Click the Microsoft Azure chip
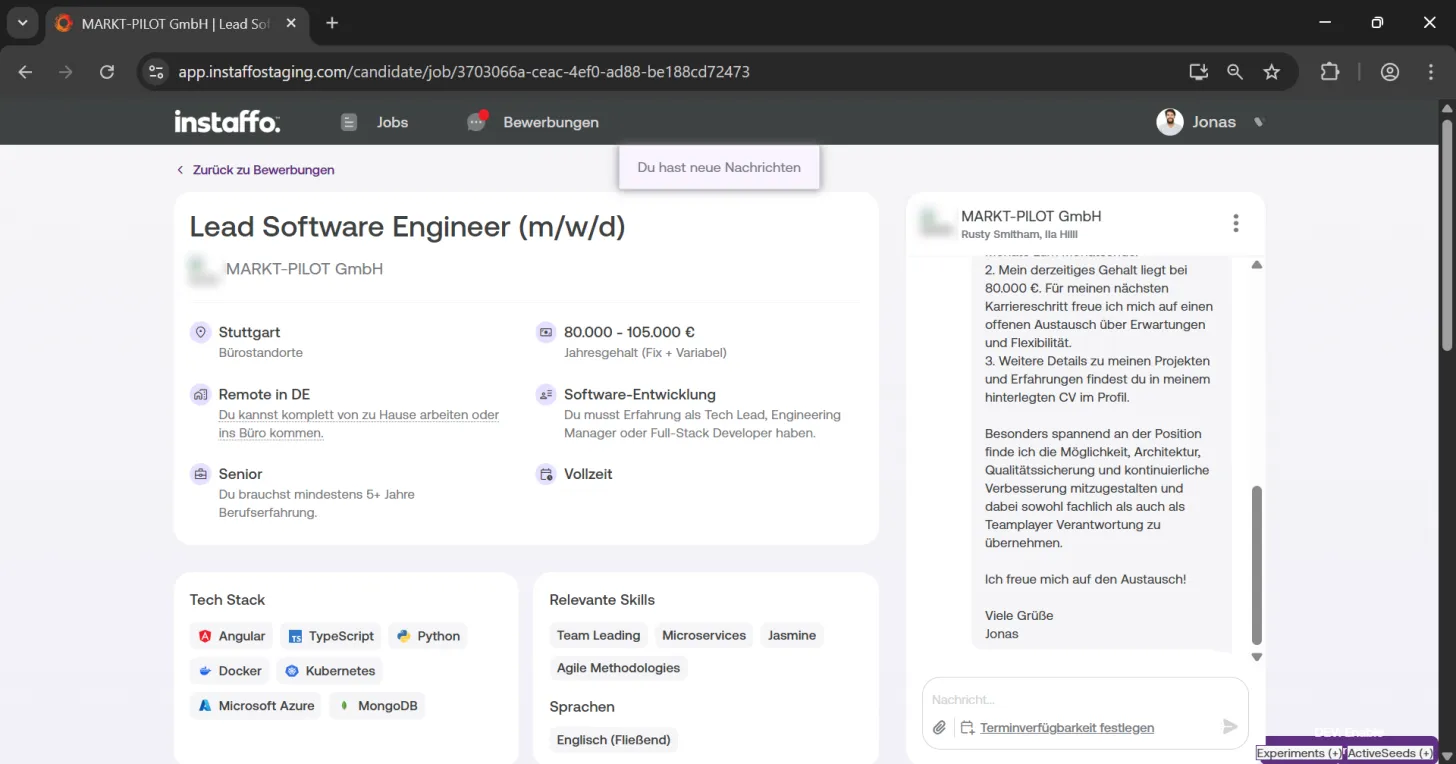The image size is (1456, 764). [x=256, y=706]
